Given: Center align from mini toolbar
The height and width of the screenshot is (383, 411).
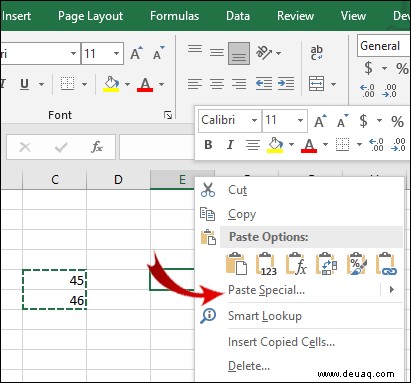Looking at the screenshot, I should [253, 145].
